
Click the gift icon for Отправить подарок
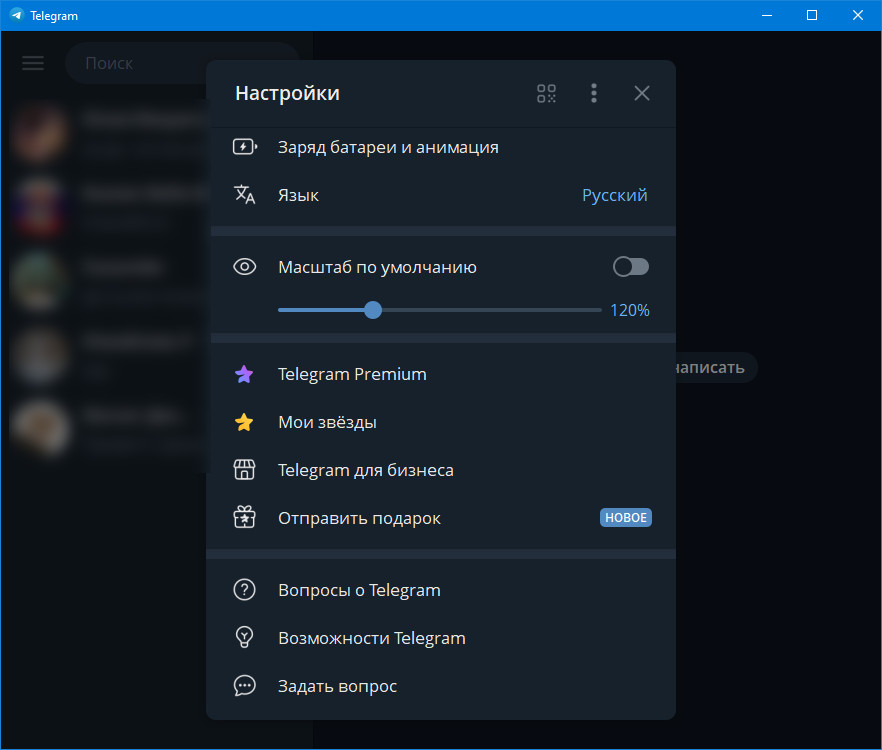pos(244,518)
